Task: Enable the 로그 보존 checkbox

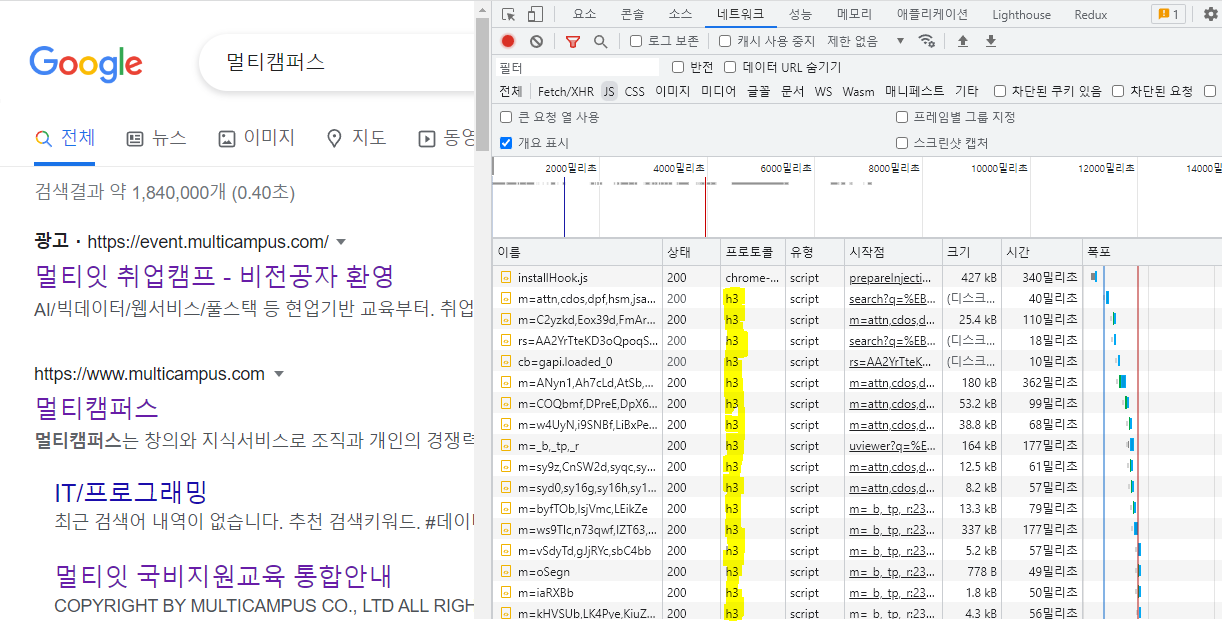Action: pos(636,41)
